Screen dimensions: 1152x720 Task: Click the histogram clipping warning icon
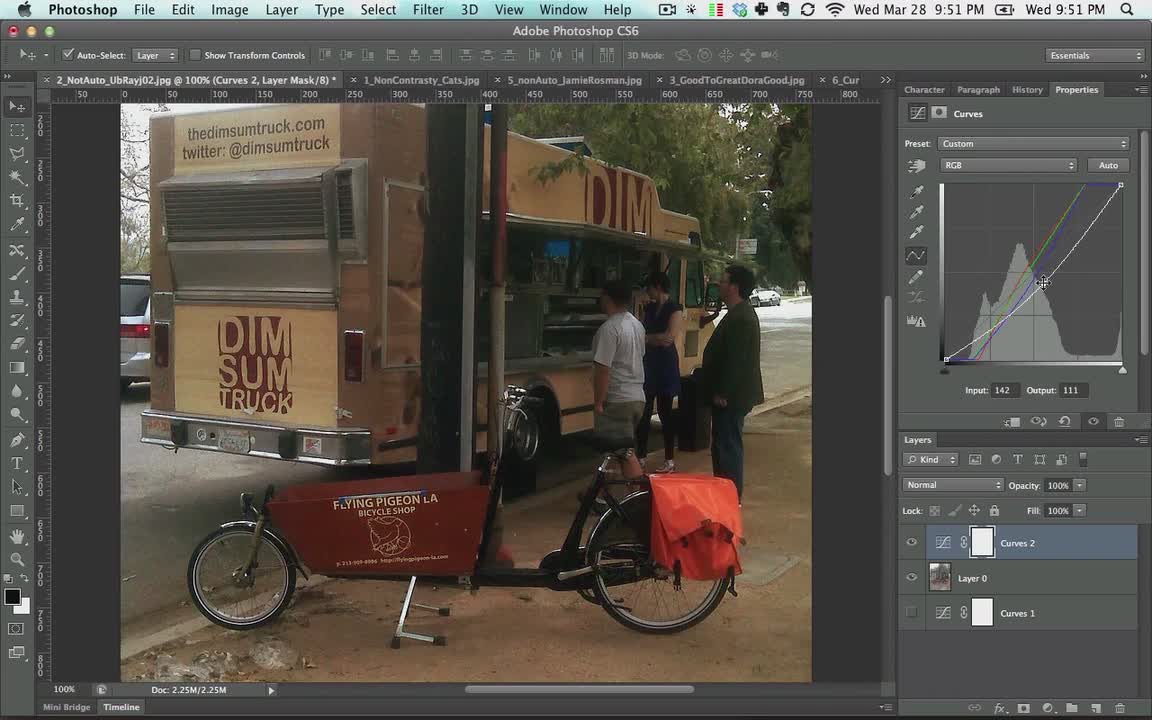point(915,321)
